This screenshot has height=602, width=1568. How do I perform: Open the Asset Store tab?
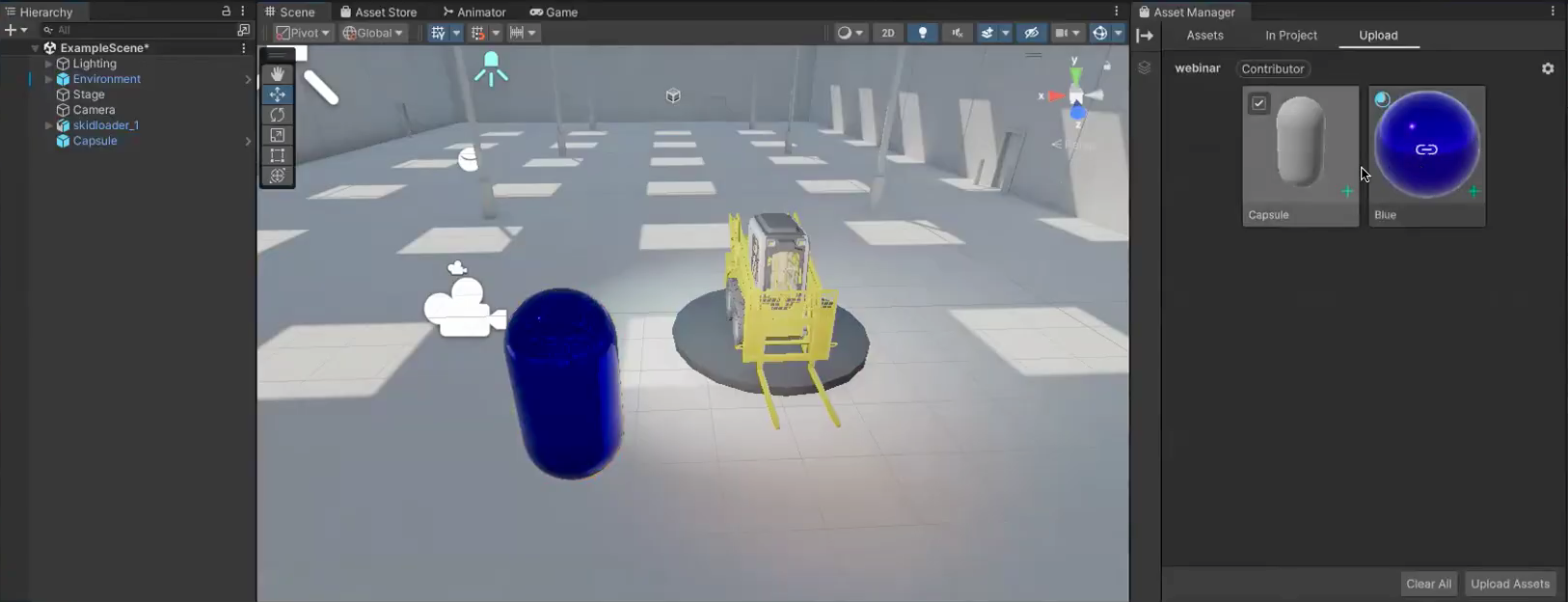379,12
